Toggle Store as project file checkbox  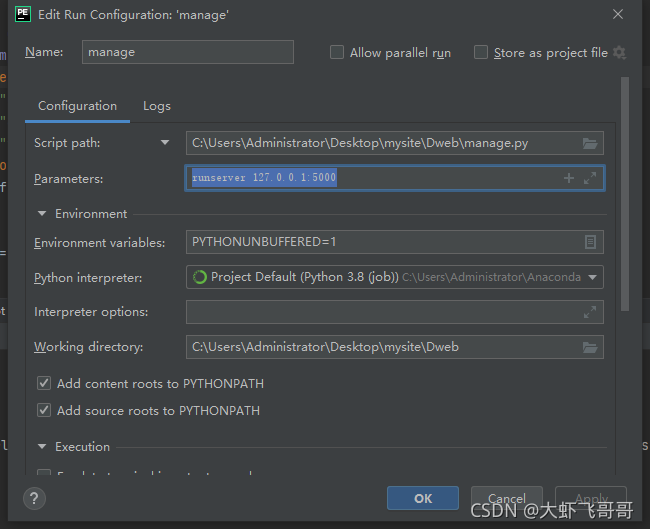coord(480,53)
